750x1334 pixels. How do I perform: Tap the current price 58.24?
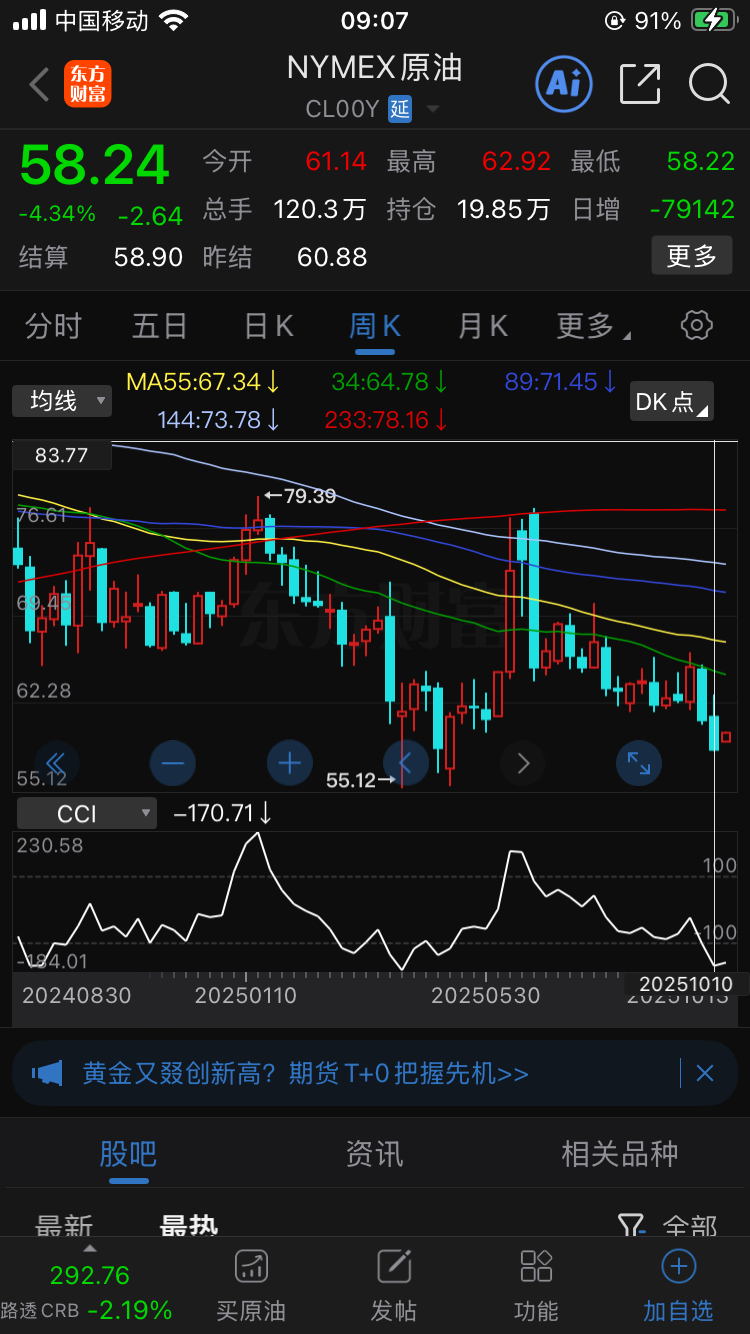click(x=95, y=166)
